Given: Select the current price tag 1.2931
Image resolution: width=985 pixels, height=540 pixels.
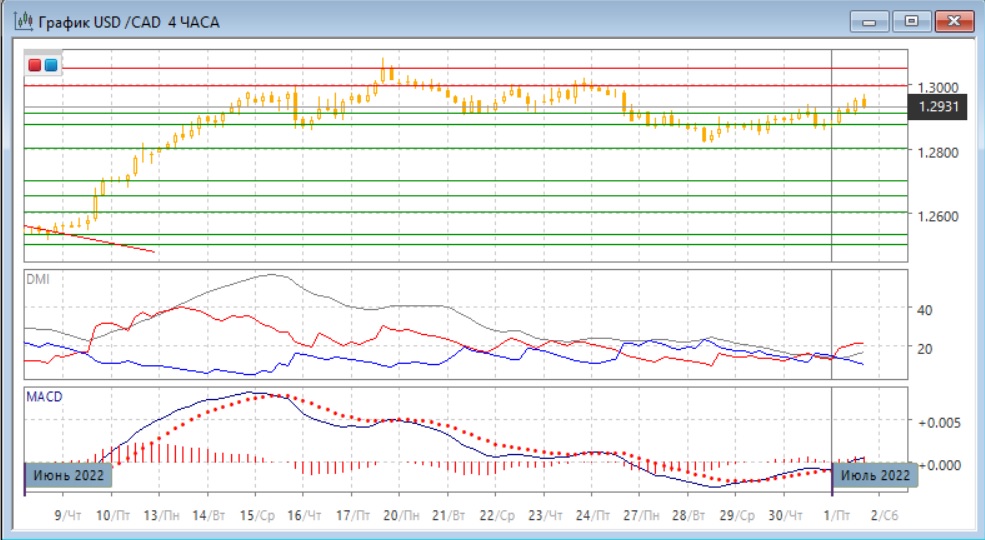Looking at the screenshot, I should pyautogui.click(x=938, y=107).
